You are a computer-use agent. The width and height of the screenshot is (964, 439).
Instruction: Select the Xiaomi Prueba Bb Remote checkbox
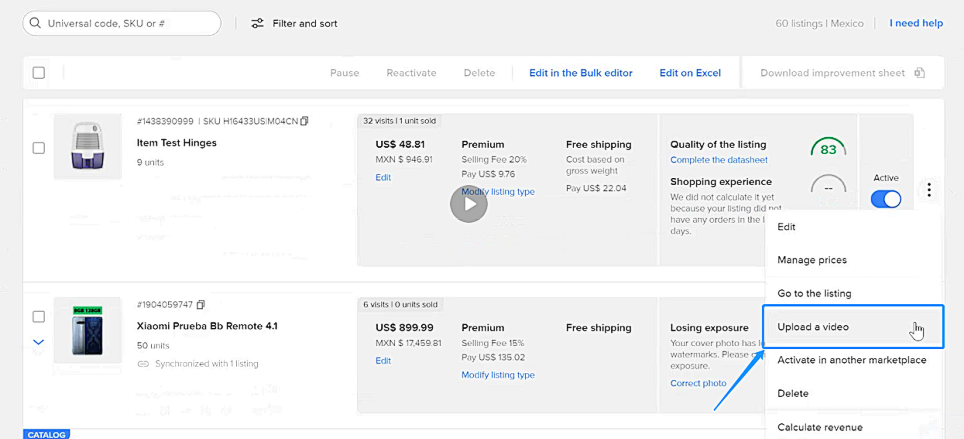pos(39,317)
